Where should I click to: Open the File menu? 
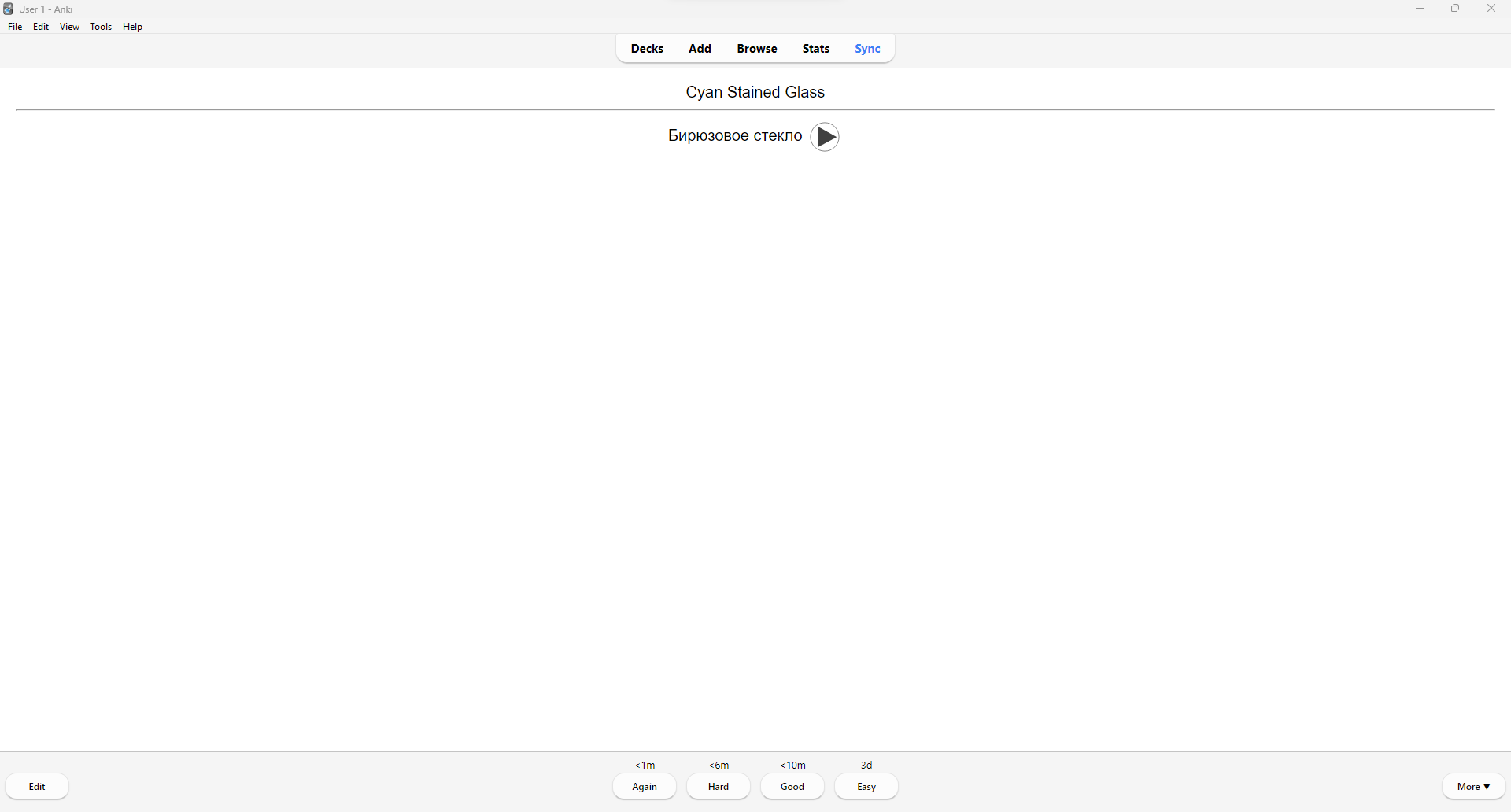point(15,27)
